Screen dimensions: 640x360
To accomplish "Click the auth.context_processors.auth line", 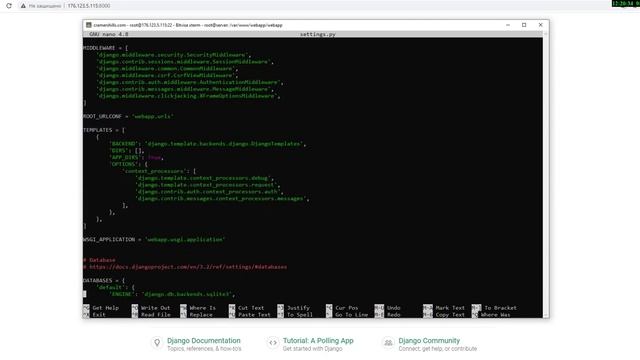I will (210, 191).
